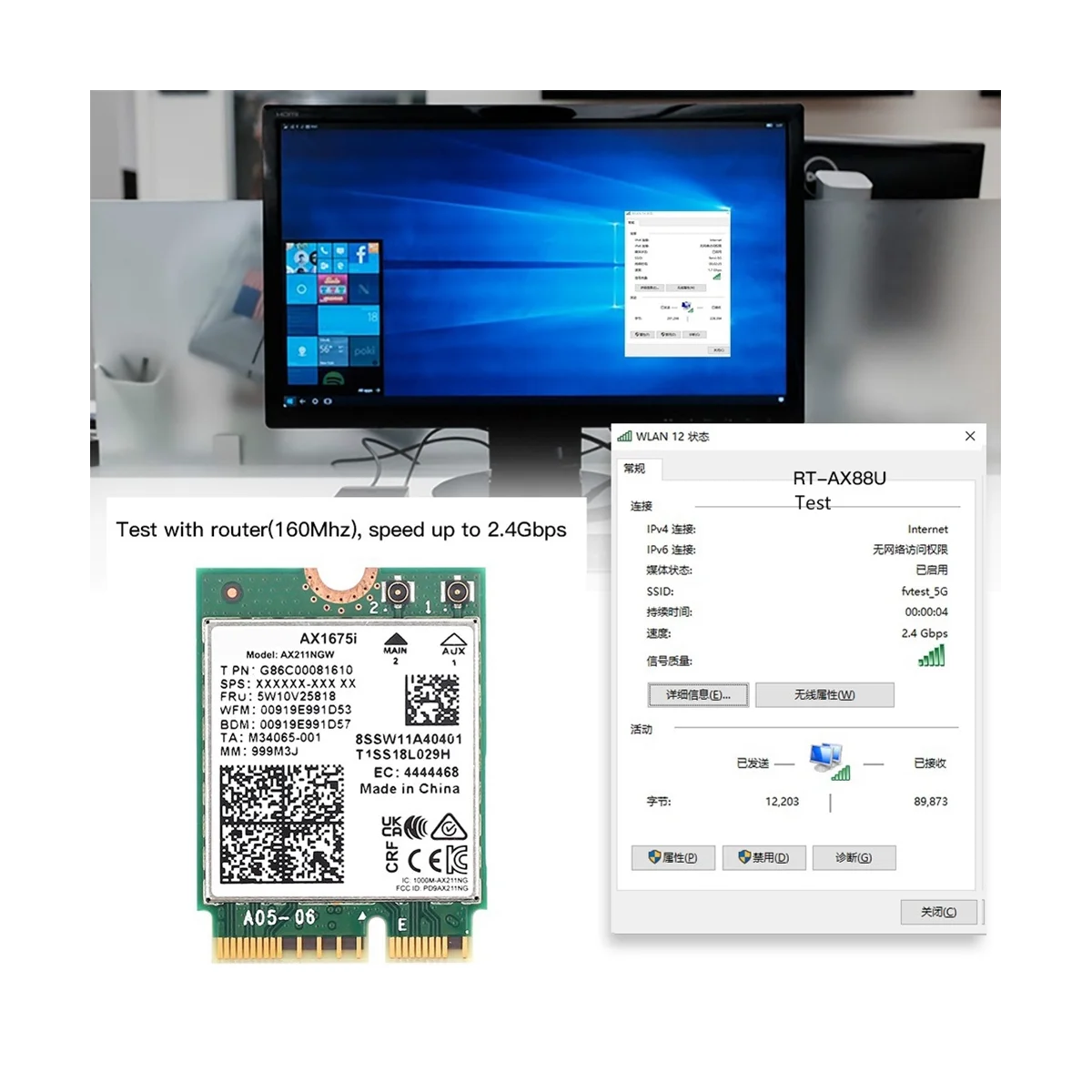Open the poki tile on the monitor
Screen dimensions: 1092x1092
pyautogui.click(x=365, y=351)
